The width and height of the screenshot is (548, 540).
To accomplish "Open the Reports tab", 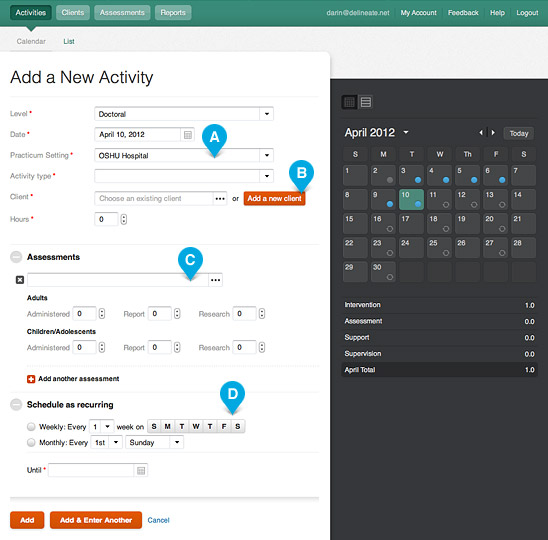I will tap(173, 13).
